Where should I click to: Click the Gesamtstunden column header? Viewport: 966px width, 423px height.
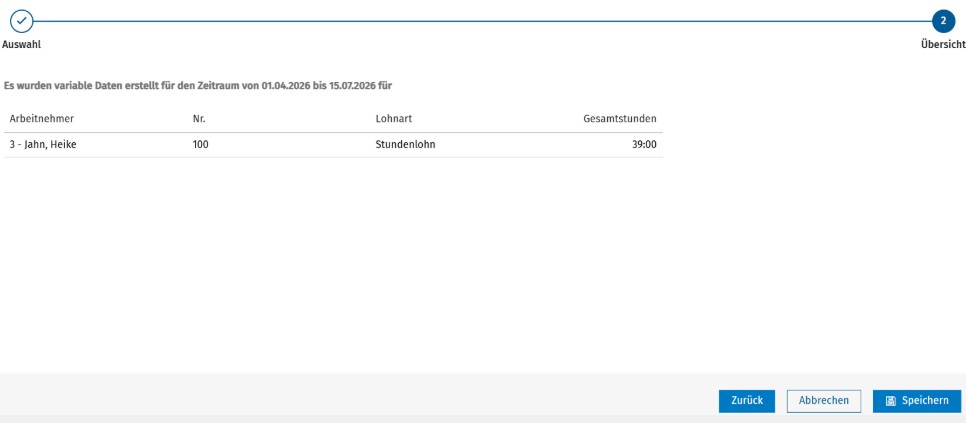pos(620,118)
